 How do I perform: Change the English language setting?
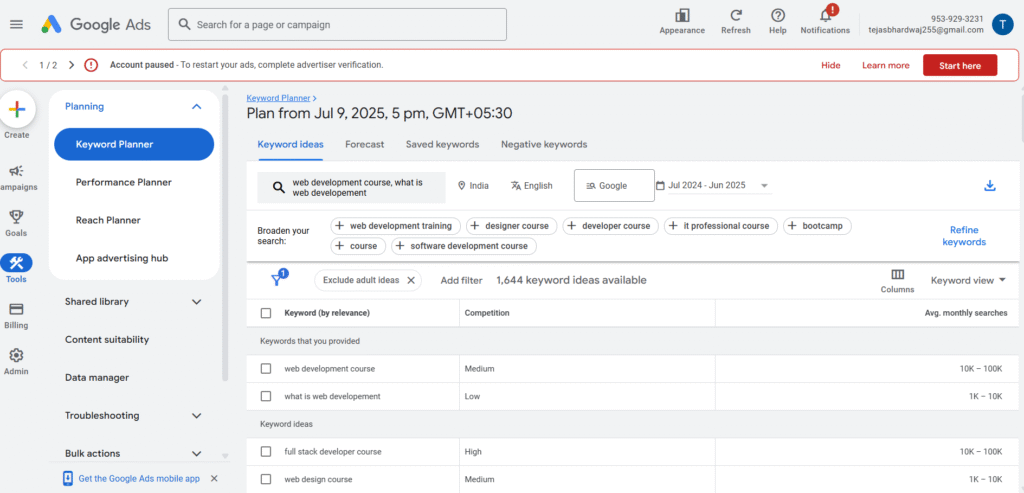pos(531,185)
